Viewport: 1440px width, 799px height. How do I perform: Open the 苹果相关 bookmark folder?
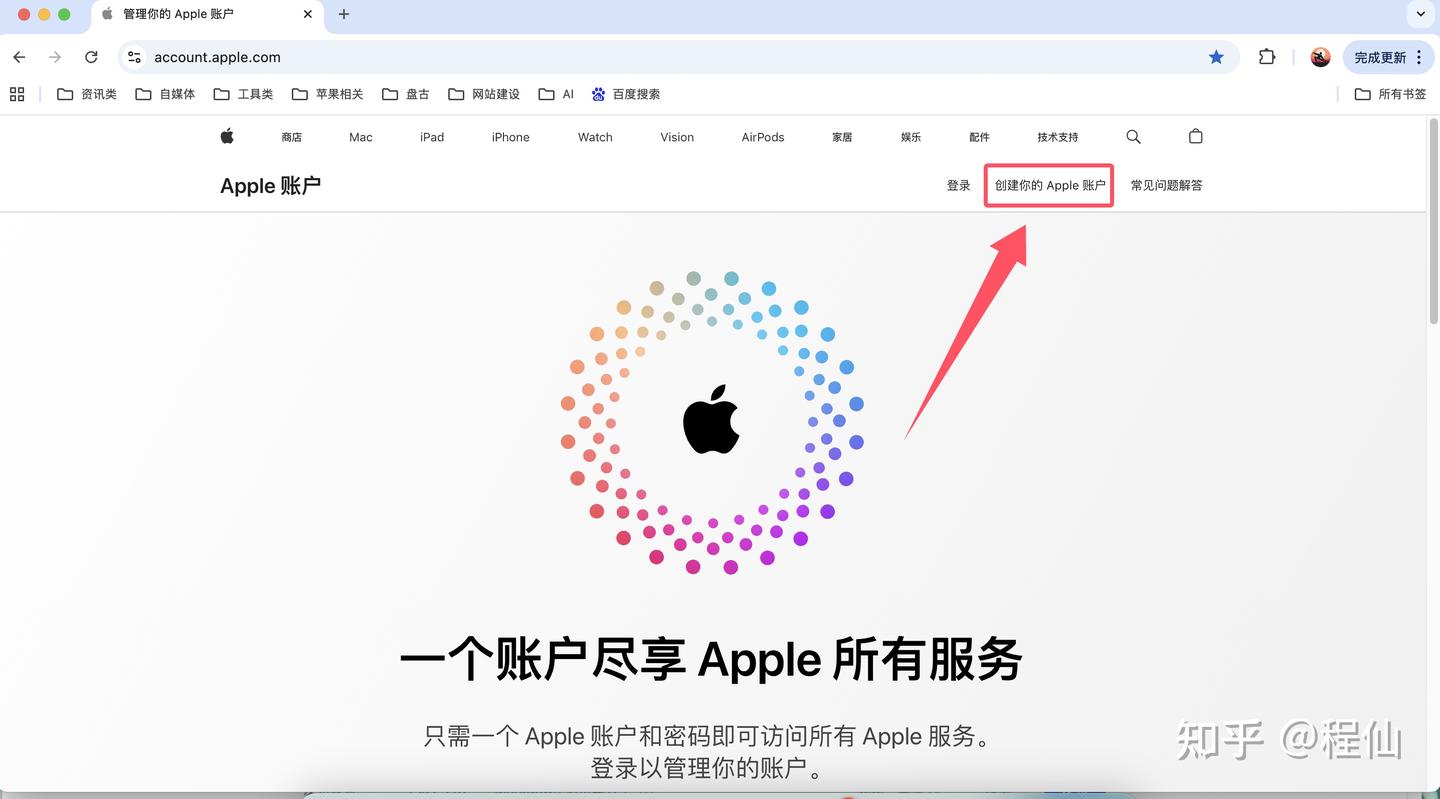[327, 94]
